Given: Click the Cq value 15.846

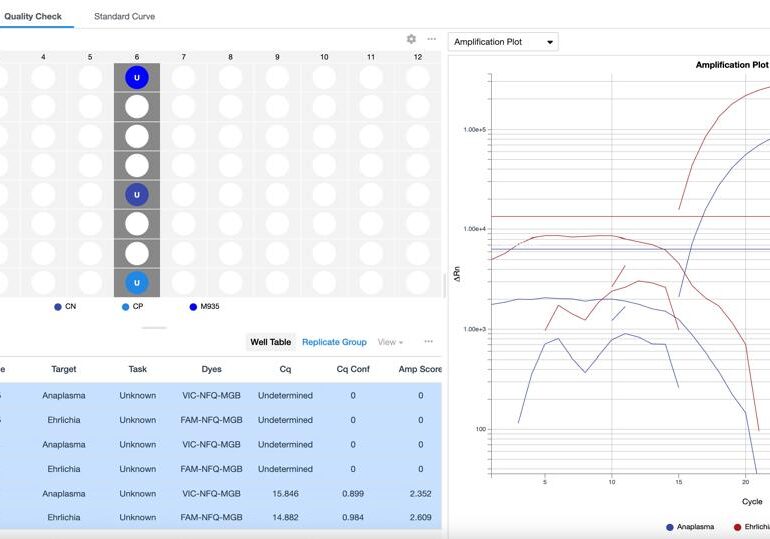Looking at the screenshot, I should 285,493.
